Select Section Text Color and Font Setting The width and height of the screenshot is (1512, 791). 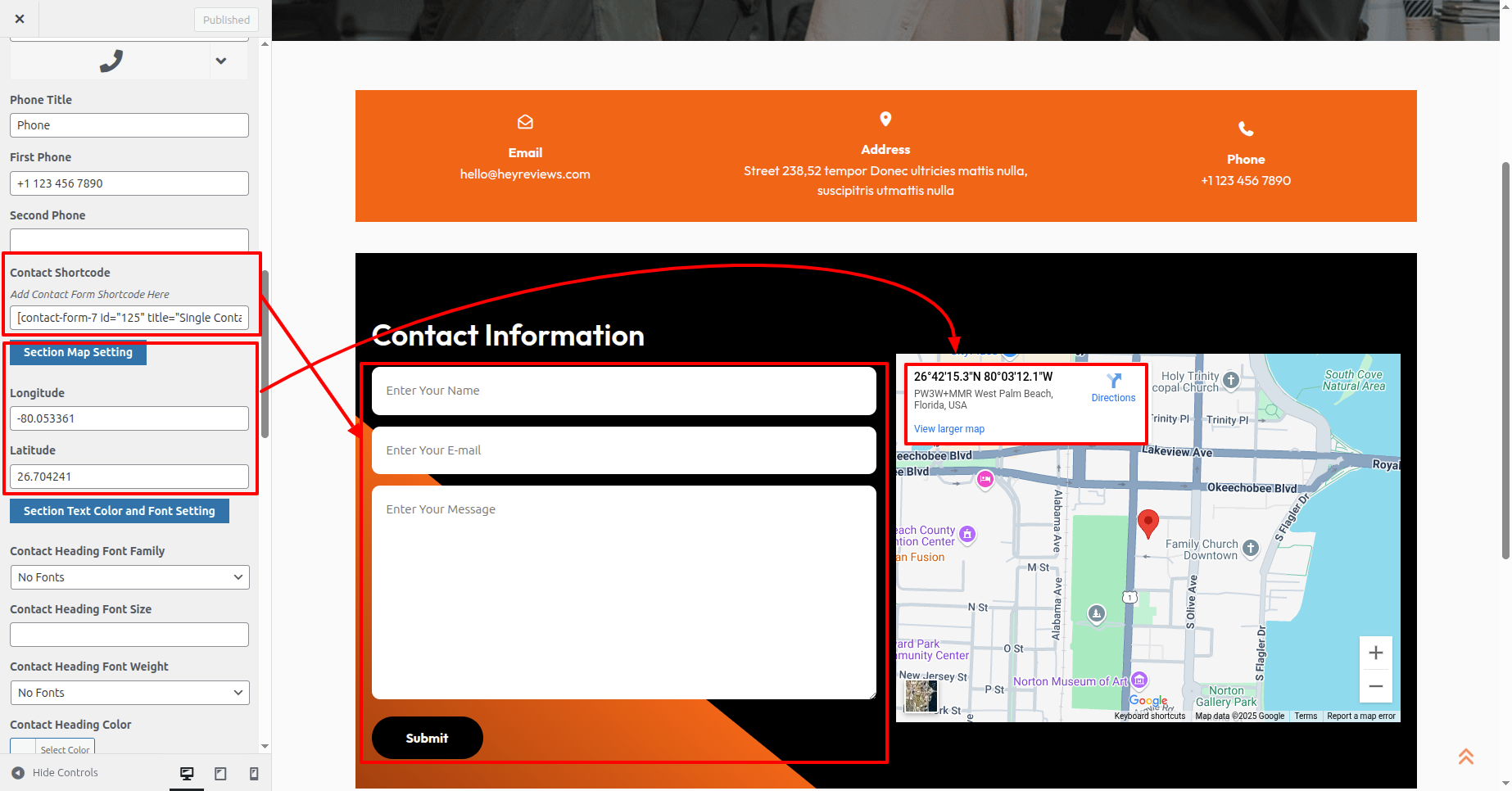coord(120,511)
